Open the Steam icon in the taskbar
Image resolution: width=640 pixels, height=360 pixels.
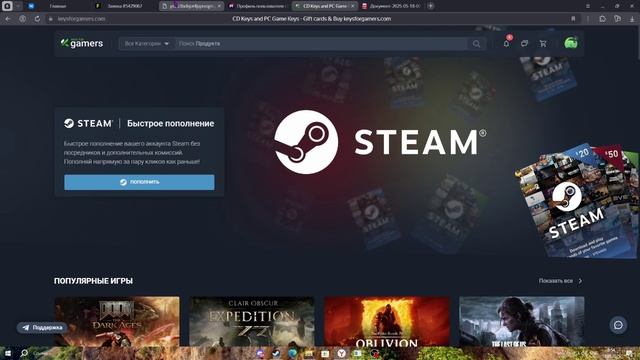276,353
